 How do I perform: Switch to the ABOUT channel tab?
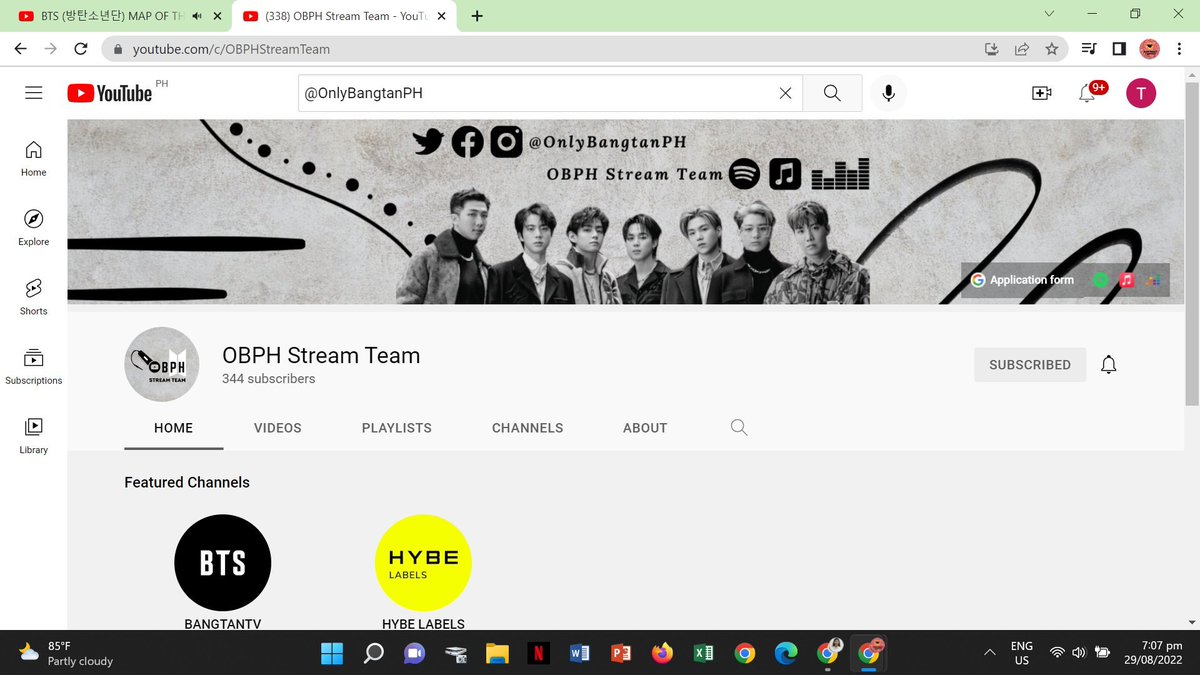[x=645, y=428]
